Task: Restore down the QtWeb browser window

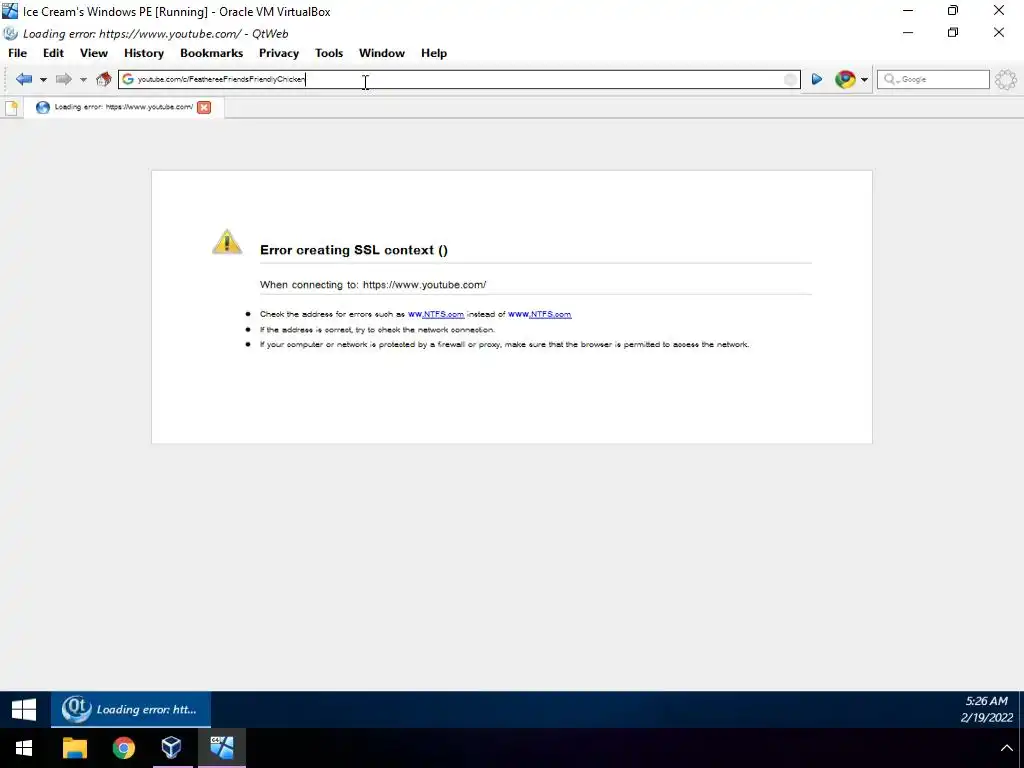Action: point(953,32)
